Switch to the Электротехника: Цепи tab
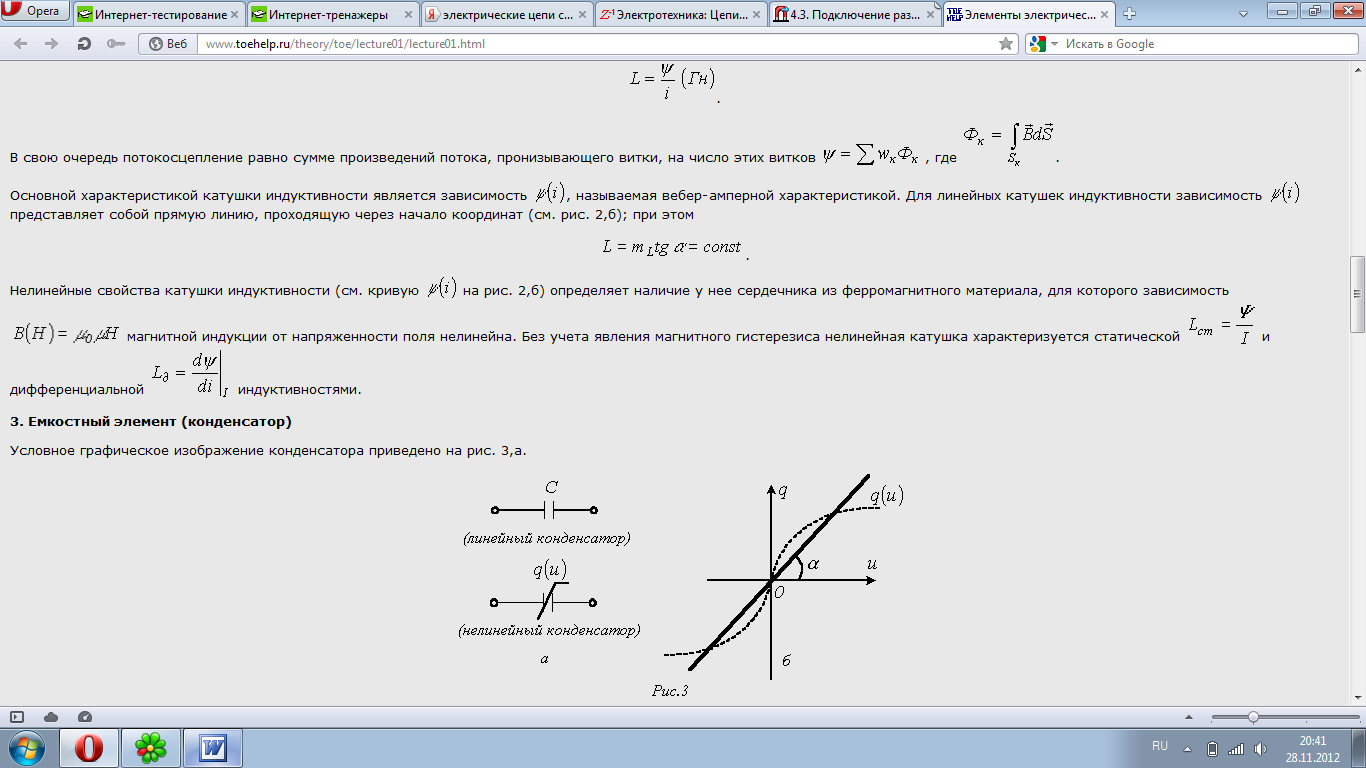The width and height of the screenshot is (1366, 768). (679, 15)
